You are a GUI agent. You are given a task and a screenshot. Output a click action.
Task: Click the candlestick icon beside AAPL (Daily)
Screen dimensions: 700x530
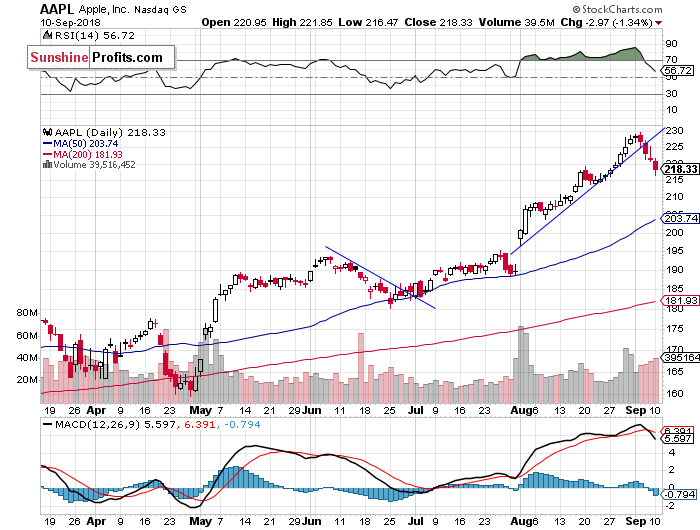[x=47, y=132]
